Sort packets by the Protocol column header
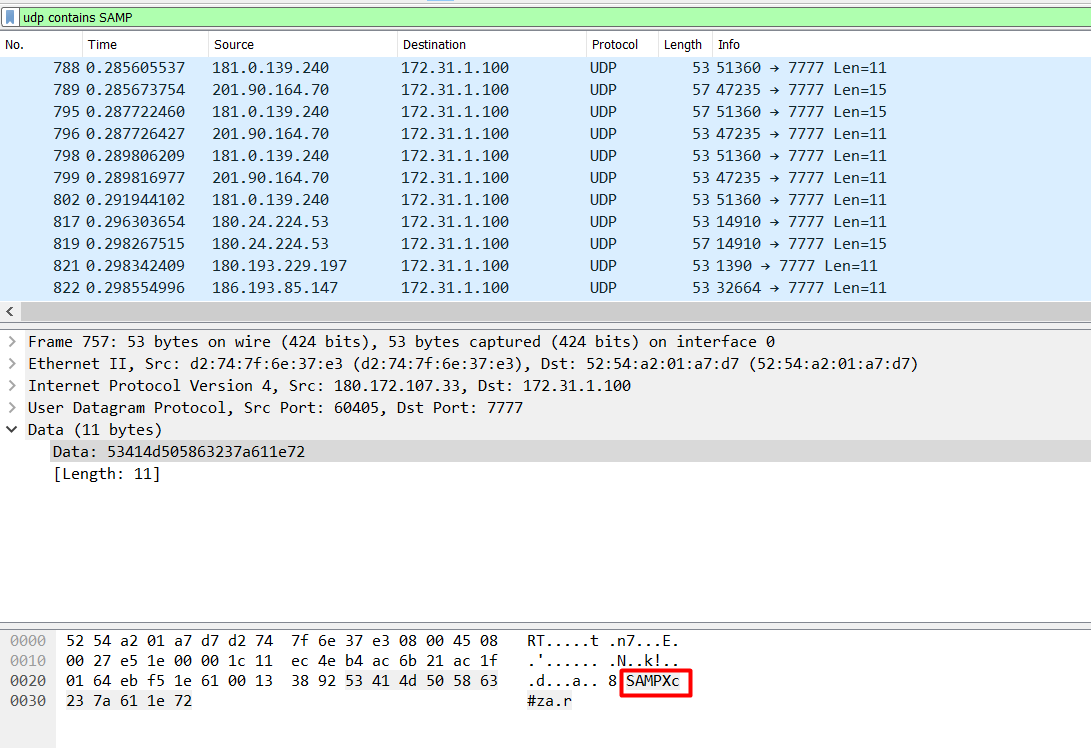The width and height of the screenshot is (1091, 748). coord(622,45)
